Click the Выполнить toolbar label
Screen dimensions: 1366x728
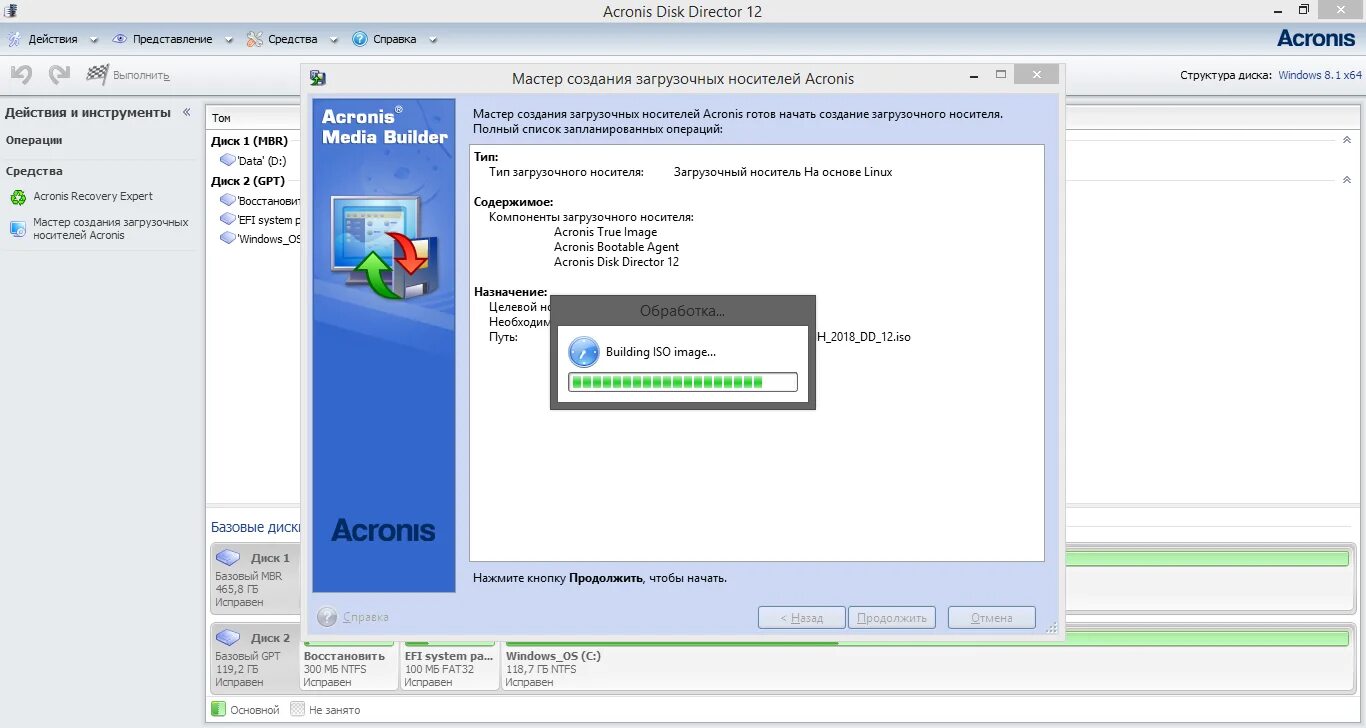click(141, 75)
